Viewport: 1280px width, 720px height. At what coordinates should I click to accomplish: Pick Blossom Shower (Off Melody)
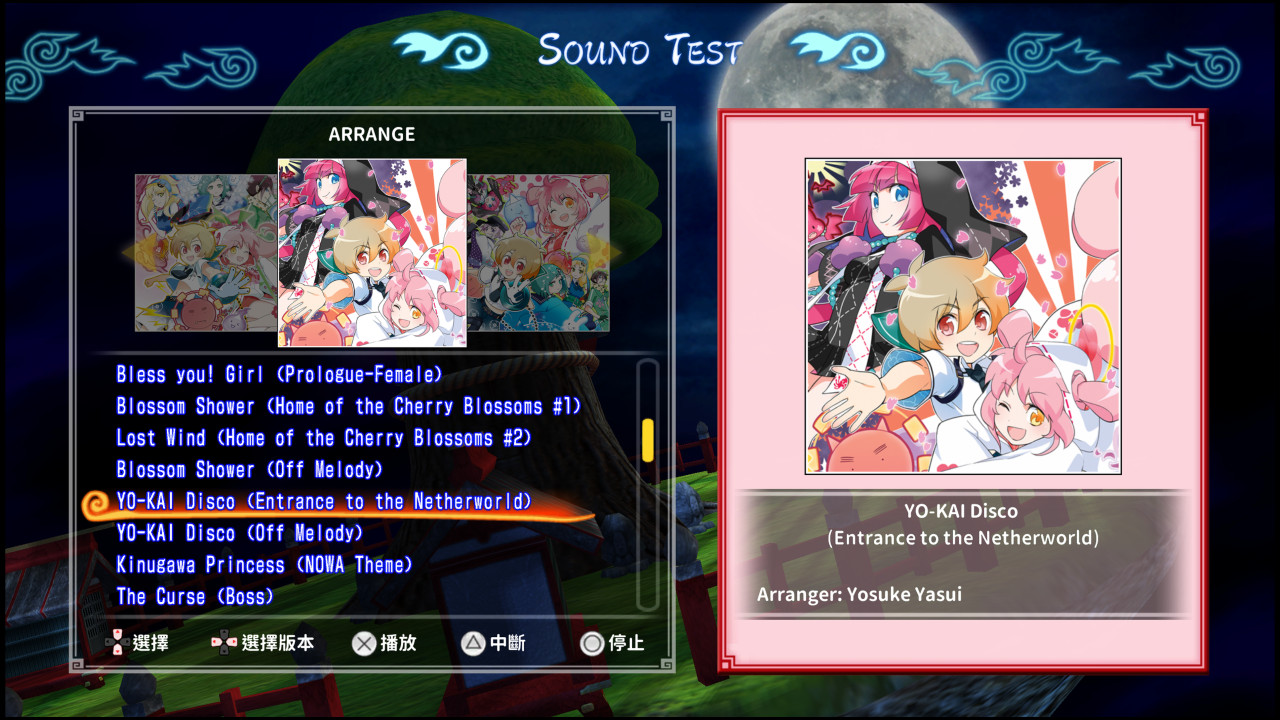(x=250, y=470)
